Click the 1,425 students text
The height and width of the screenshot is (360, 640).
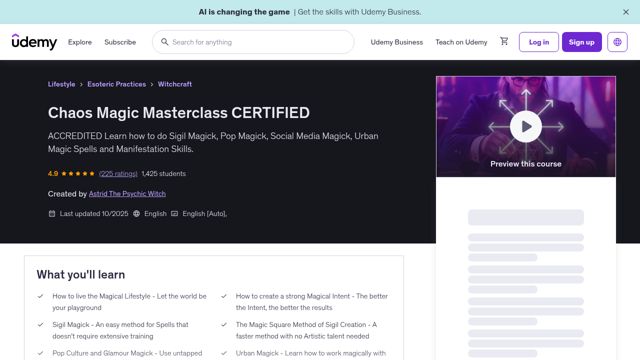[164, 173]
